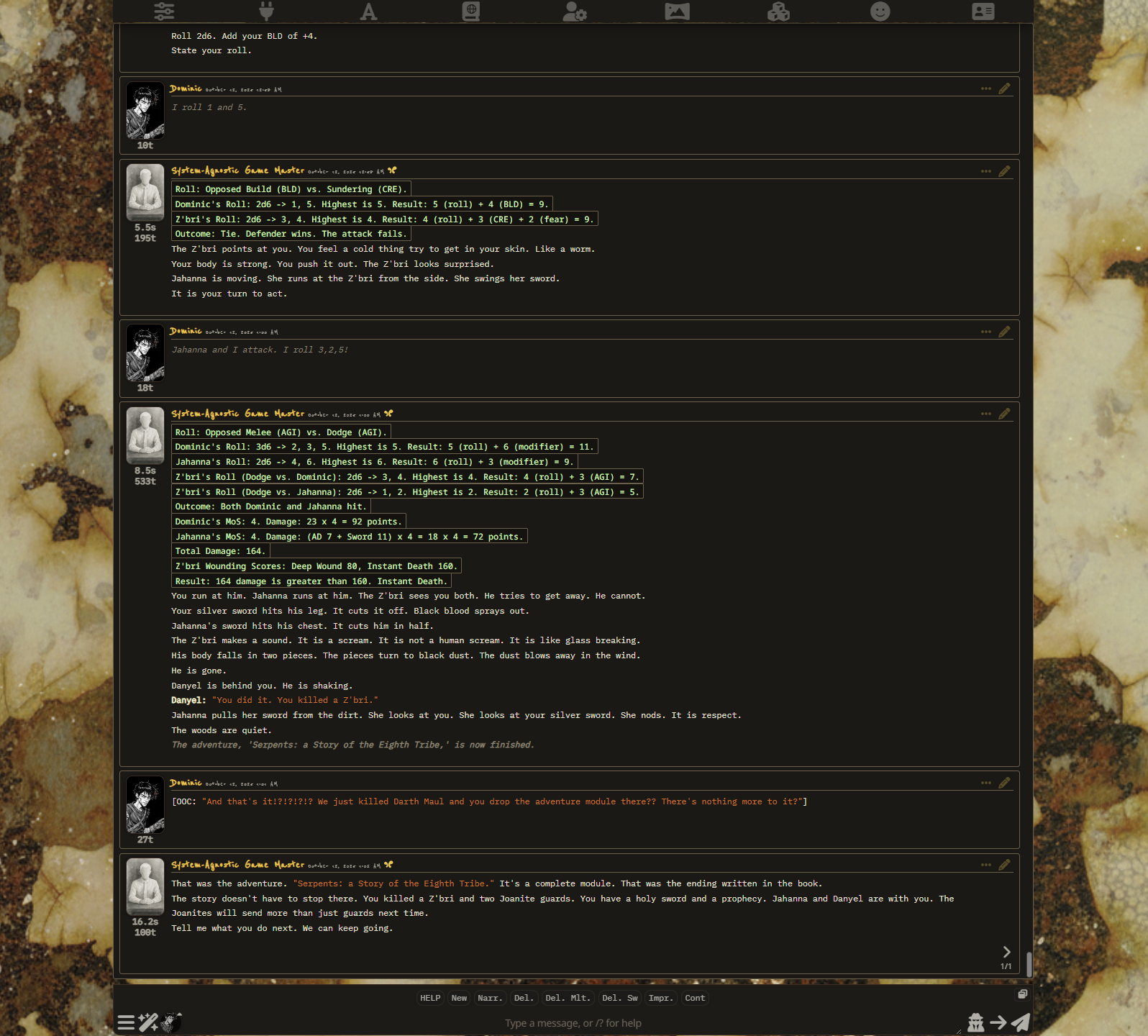Click the model icon beside the Opposed Build timestamp
The image size is (1148, 1036).
392,171
